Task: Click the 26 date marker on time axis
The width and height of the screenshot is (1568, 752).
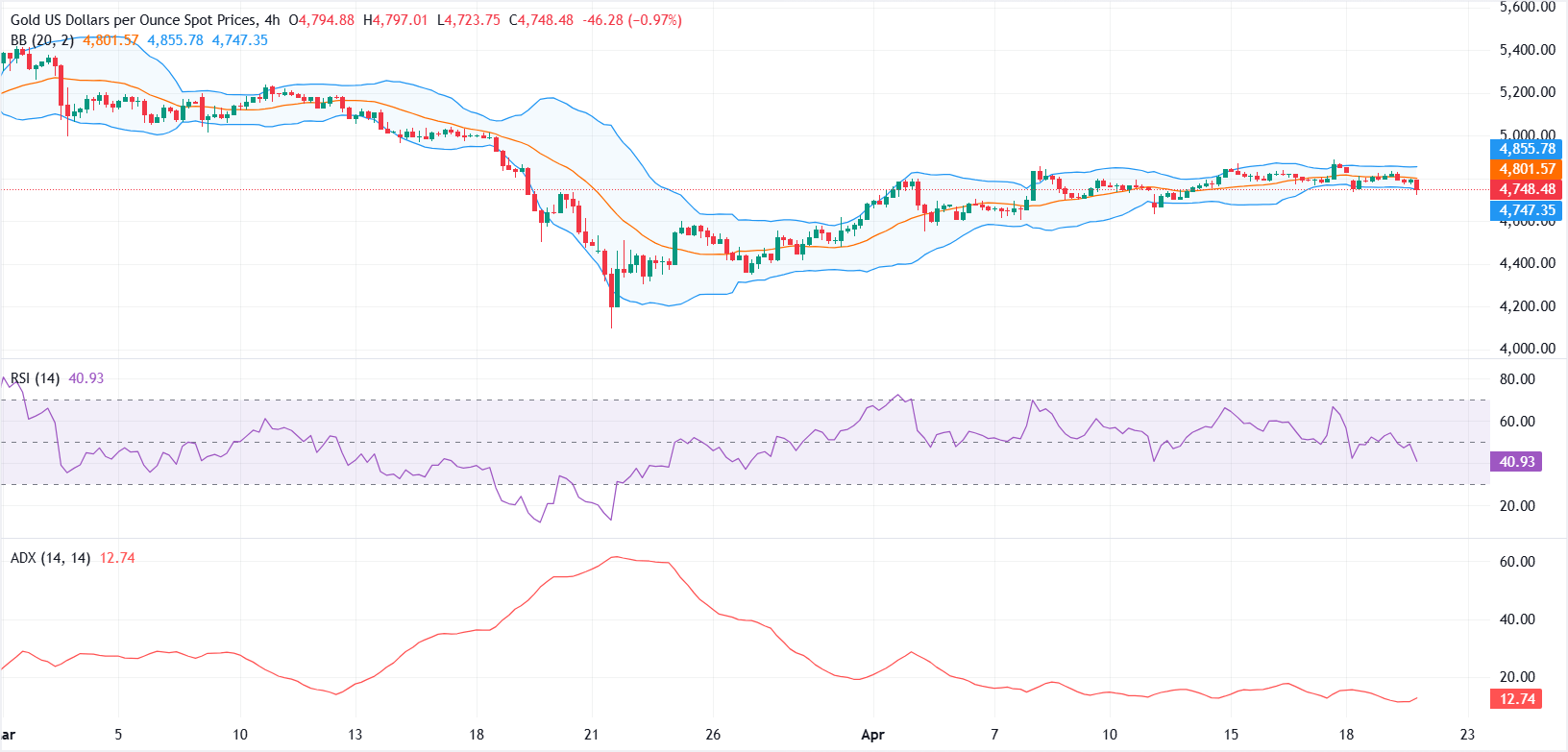Action: point(713,735)
